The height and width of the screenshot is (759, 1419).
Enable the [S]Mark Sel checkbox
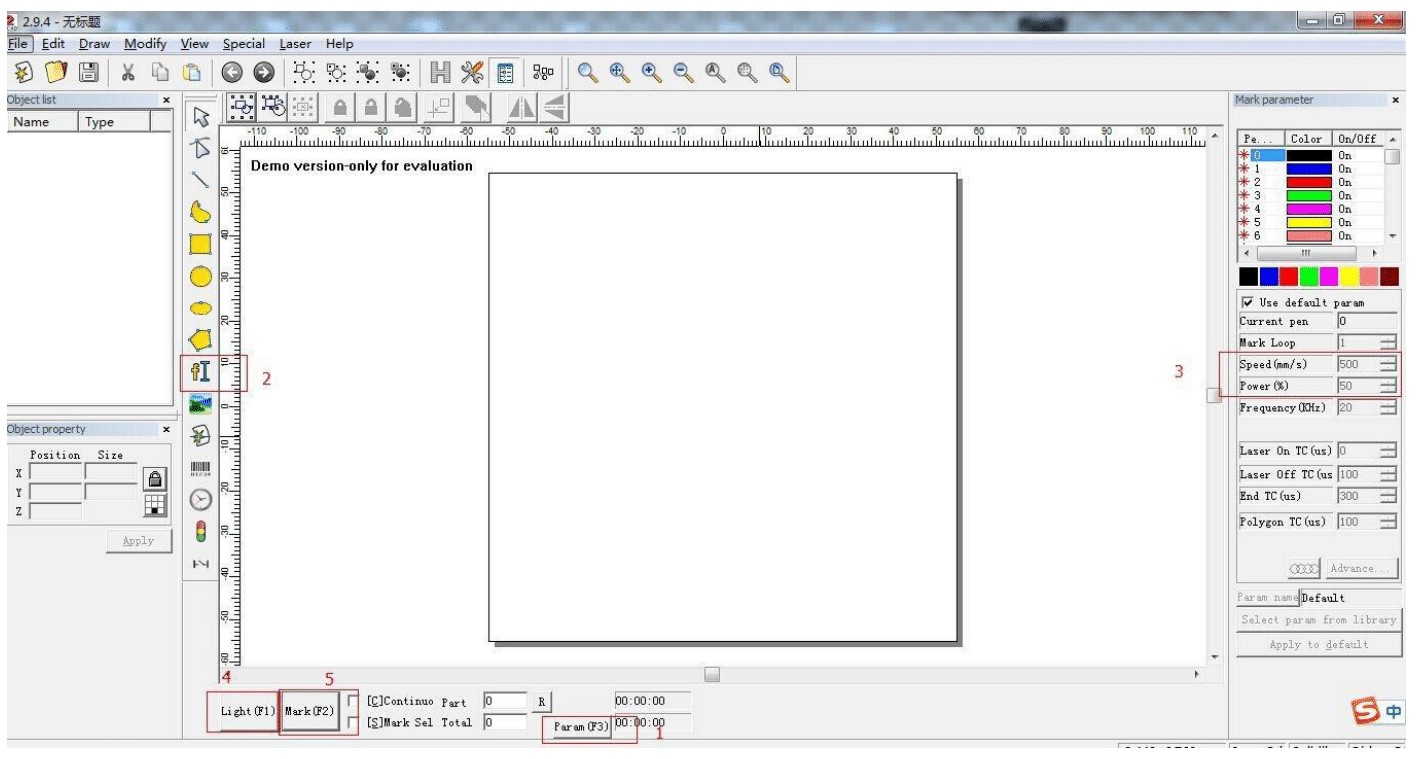pyautogui.click(x=353, y=721)
